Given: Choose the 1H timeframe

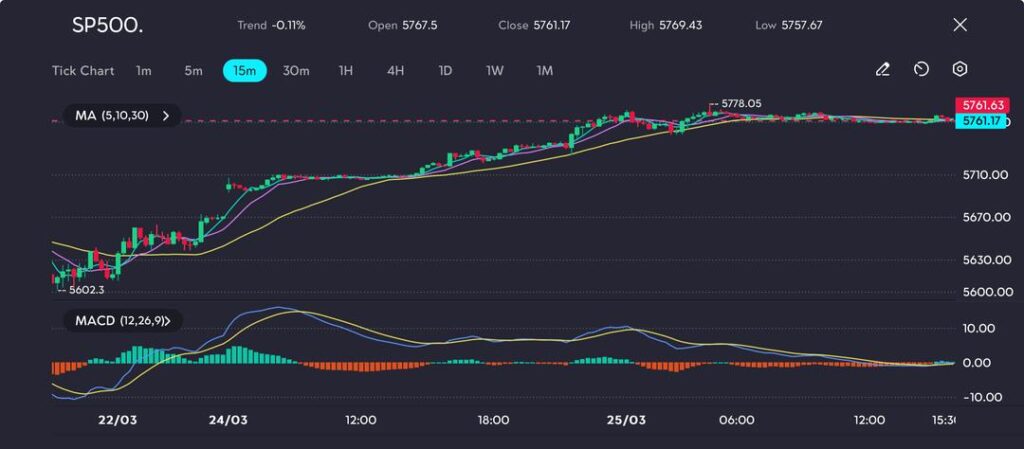Looking at the screenshot, I should 346,71.
